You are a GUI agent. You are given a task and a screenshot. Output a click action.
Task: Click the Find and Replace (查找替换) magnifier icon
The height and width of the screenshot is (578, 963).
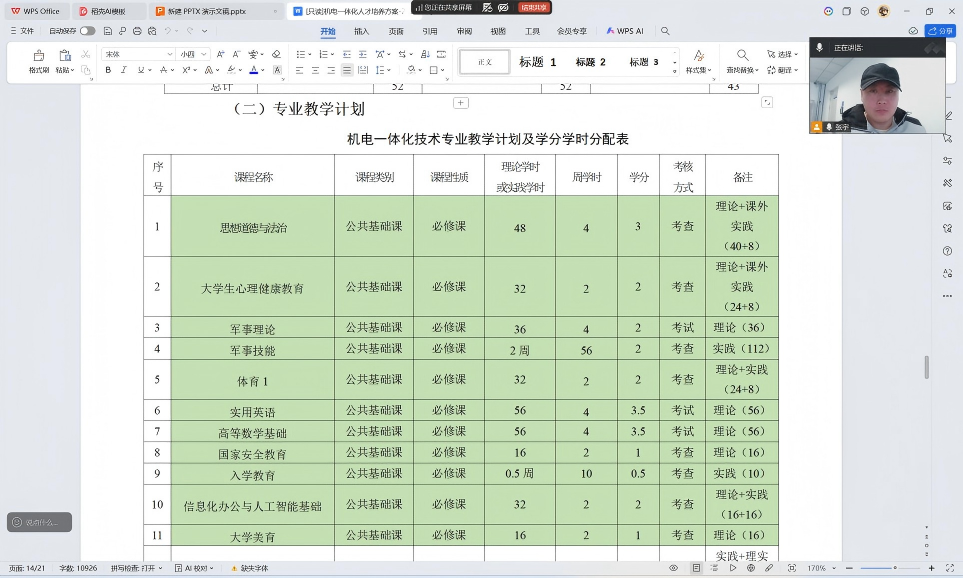coord(742,56)
